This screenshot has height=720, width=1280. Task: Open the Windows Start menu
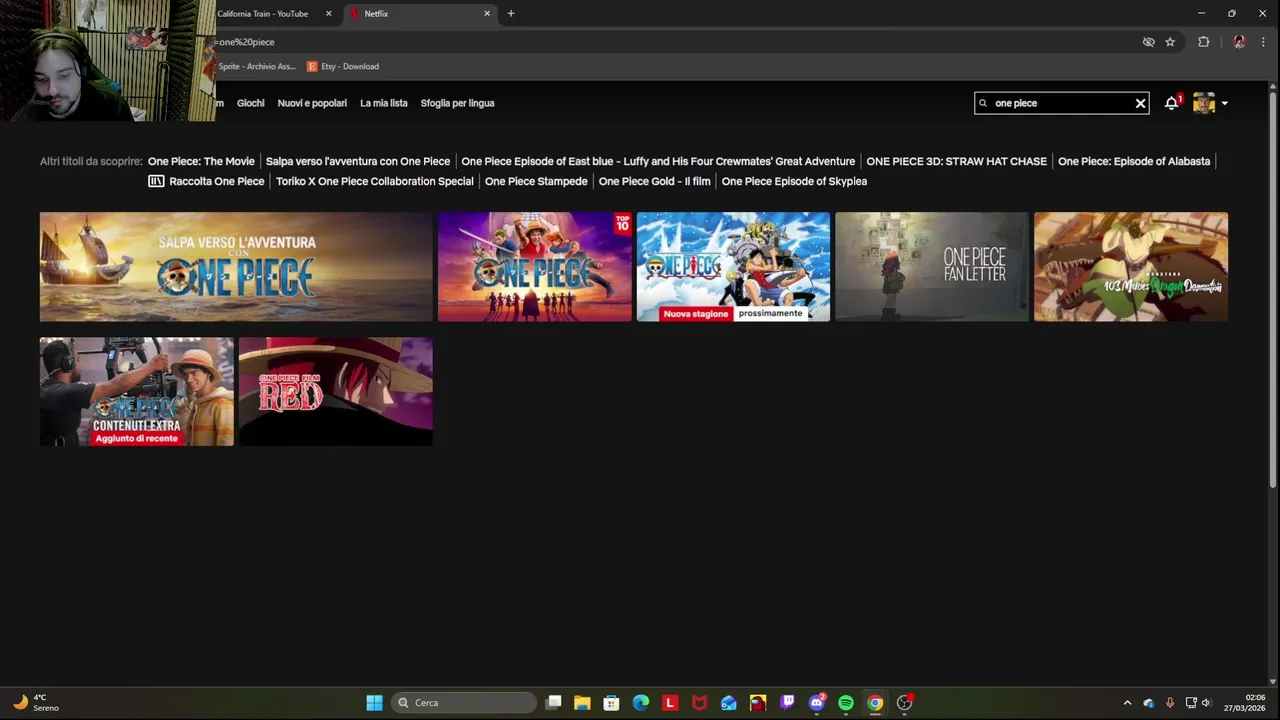click(374, 703)
